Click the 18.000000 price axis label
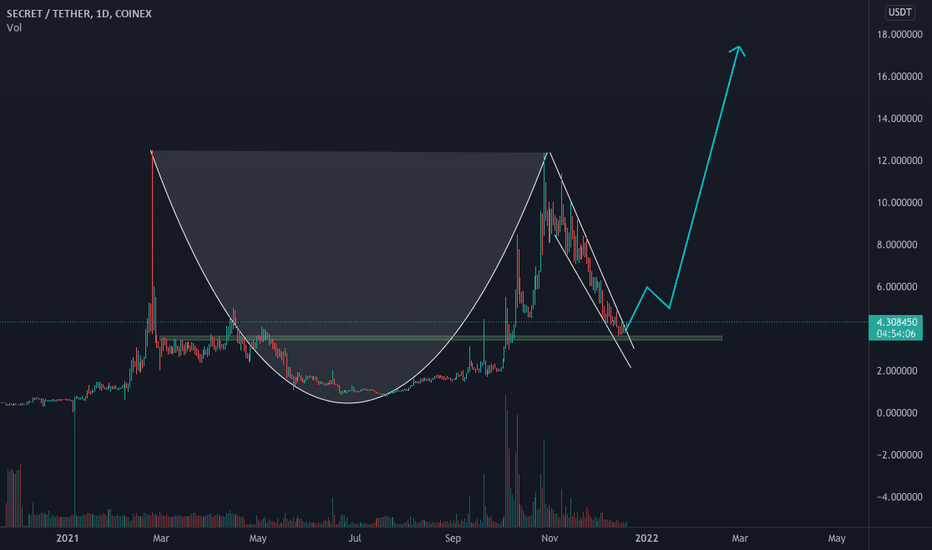Screen dimensions: 932x550 pyautogui.click(x=899, y=34)
